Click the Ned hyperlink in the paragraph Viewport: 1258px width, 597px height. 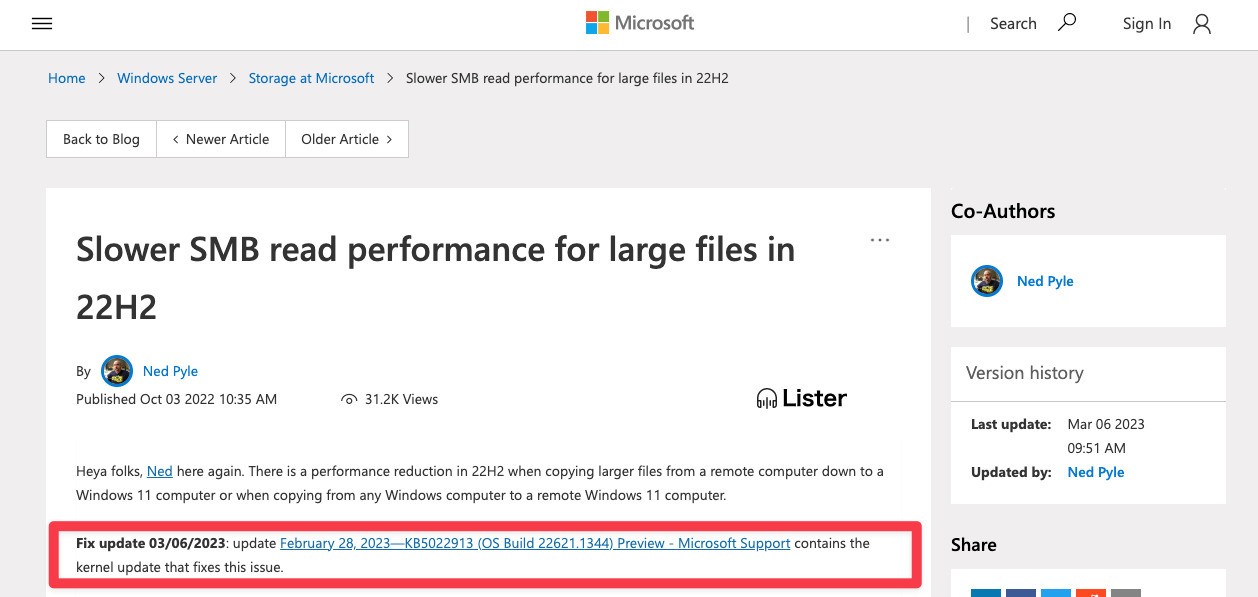click(x=159, y=471)
